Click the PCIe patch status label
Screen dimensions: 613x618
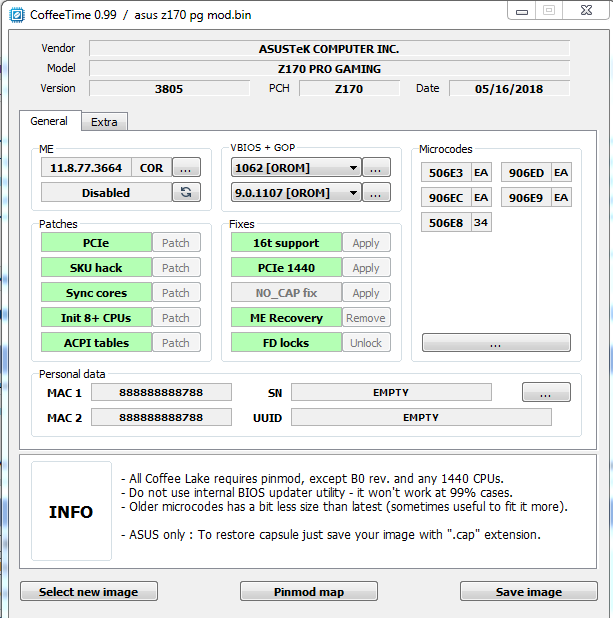(96, 242)
